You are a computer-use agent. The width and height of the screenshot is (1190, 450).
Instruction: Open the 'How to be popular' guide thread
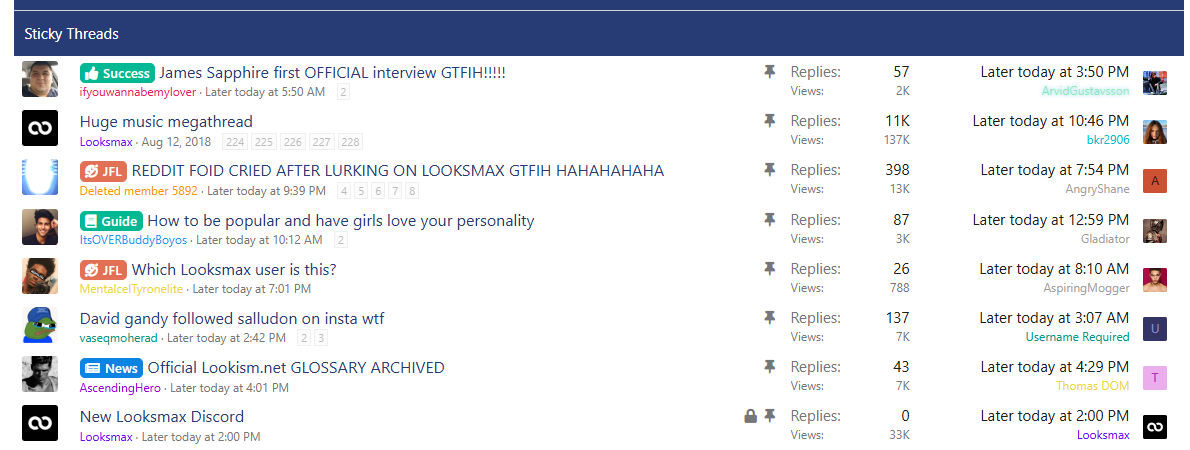coord(340,221)
